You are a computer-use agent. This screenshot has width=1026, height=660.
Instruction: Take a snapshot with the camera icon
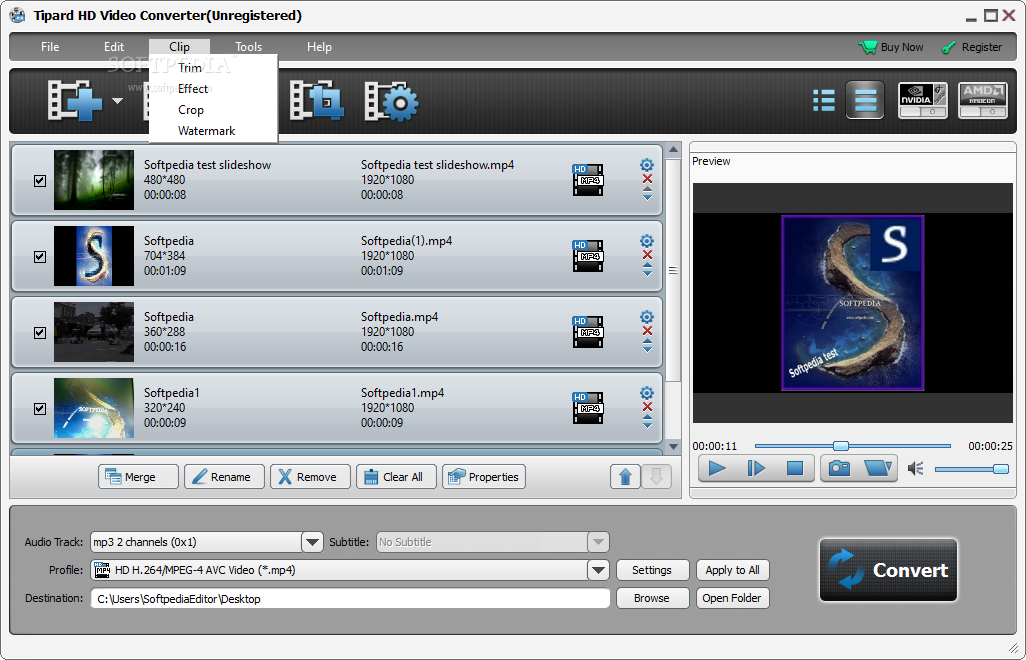(839, 468)
